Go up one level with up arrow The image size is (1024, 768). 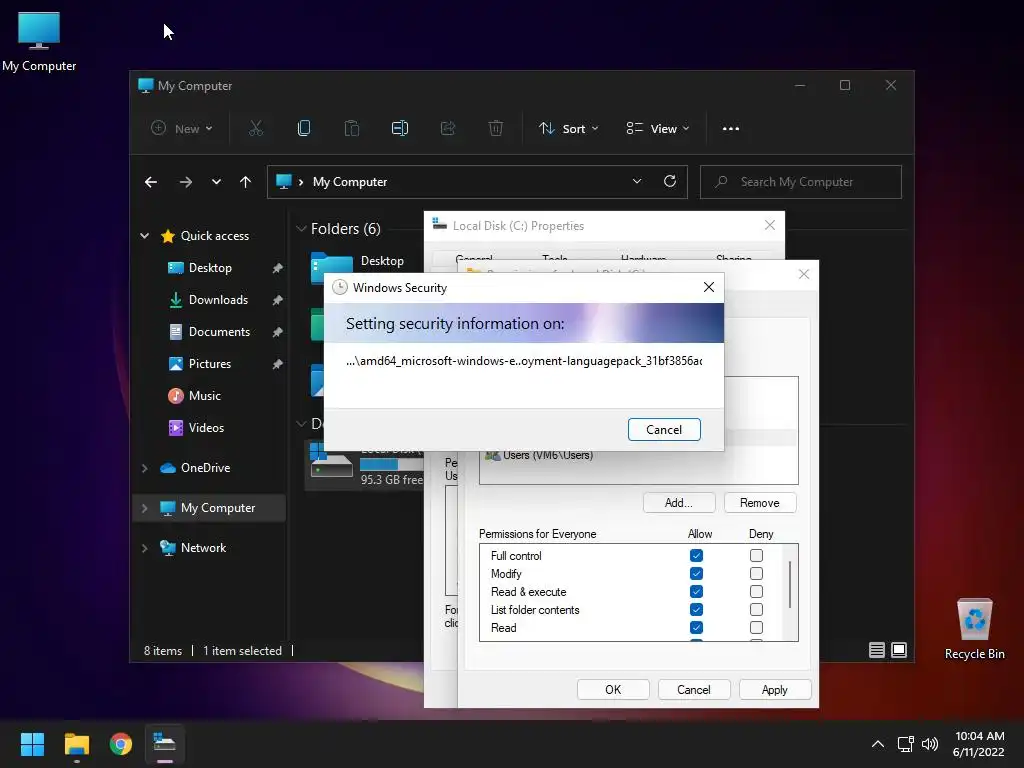(246, 182)
